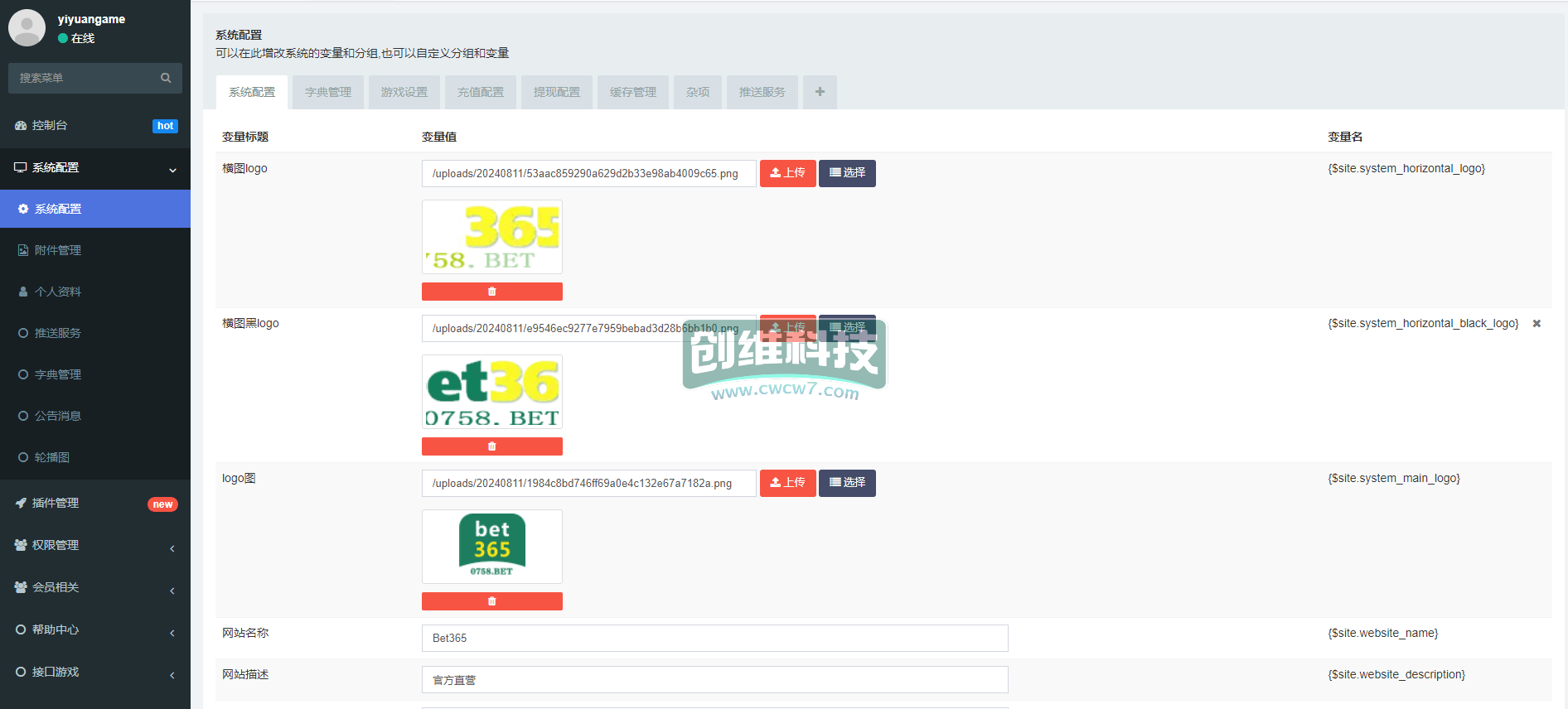The image size is (1568, 709).
Task: Expand the 会员相关 sidebar group
Action: (x=95, y=588)
